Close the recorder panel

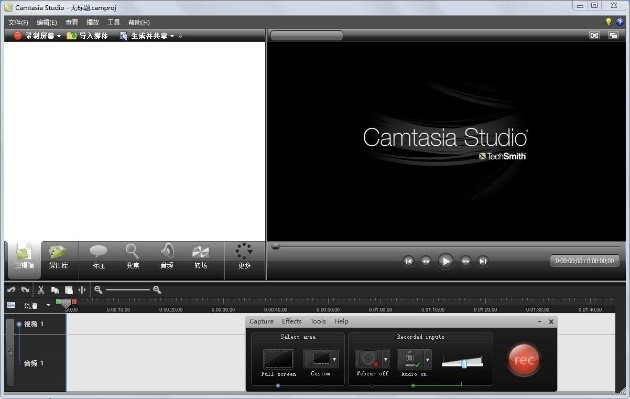(x=551, y=321)
